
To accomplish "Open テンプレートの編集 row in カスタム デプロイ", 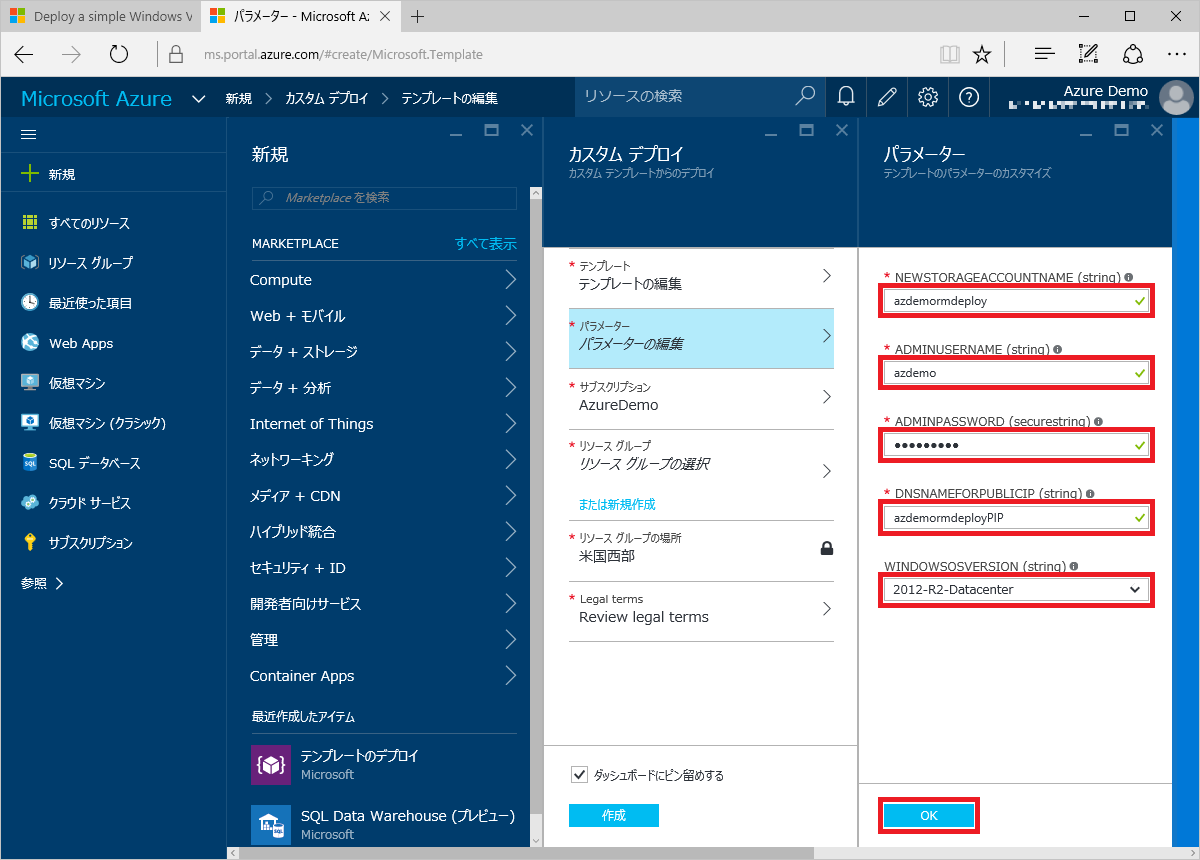I will click(701, 276).
